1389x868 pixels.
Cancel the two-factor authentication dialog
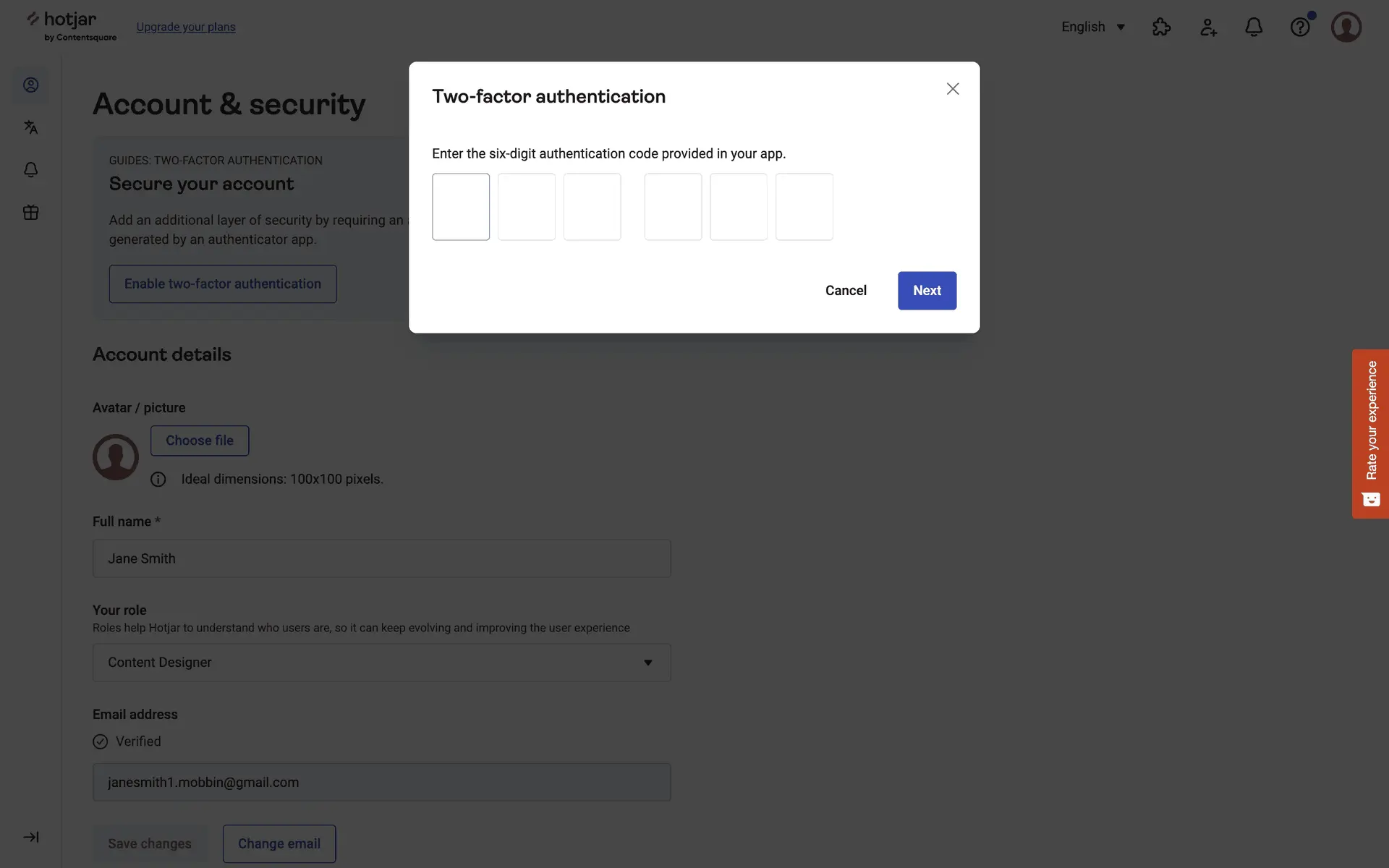click(846, 291)
